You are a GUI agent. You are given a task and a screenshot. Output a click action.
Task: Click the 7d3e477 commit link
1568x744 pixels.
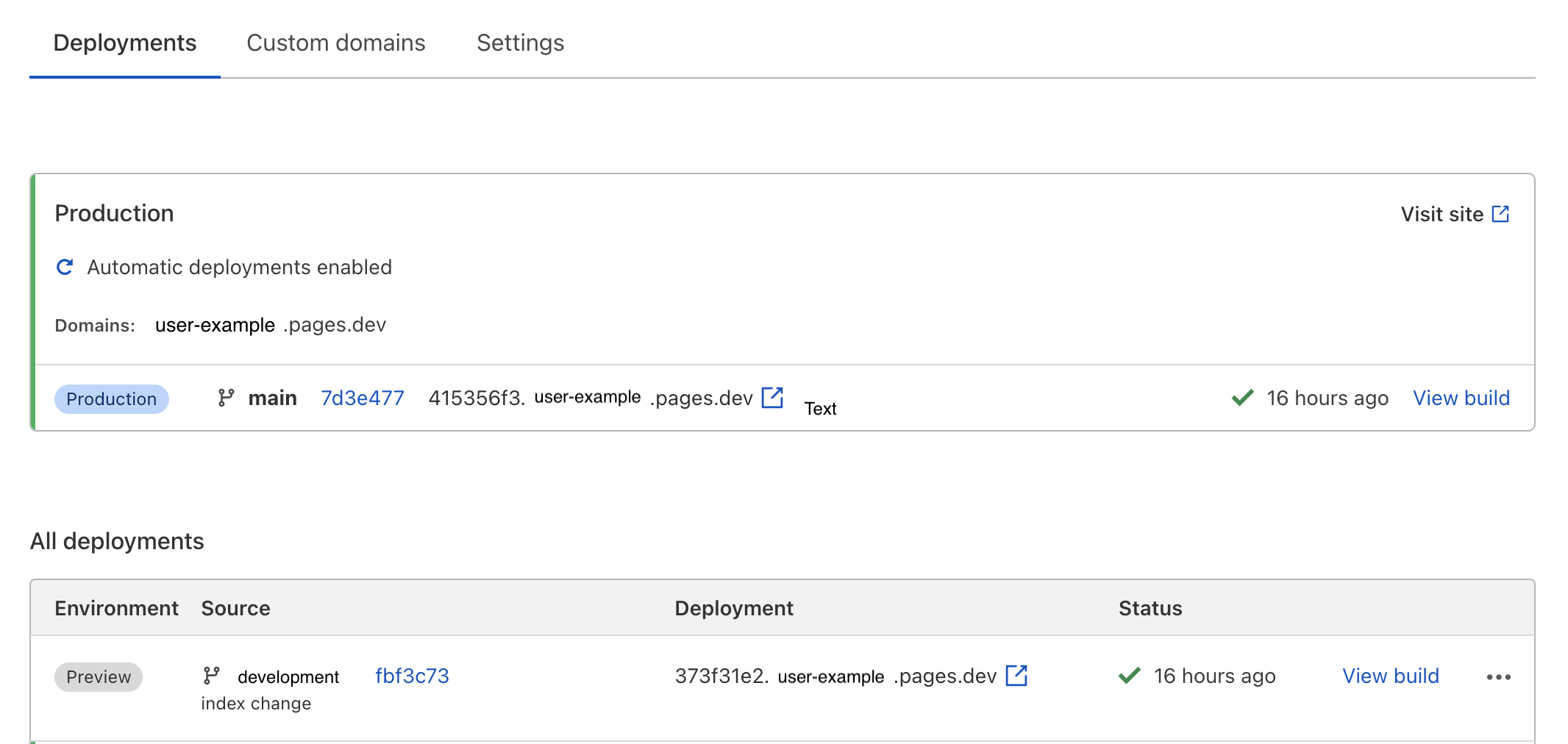click(362, 398)
